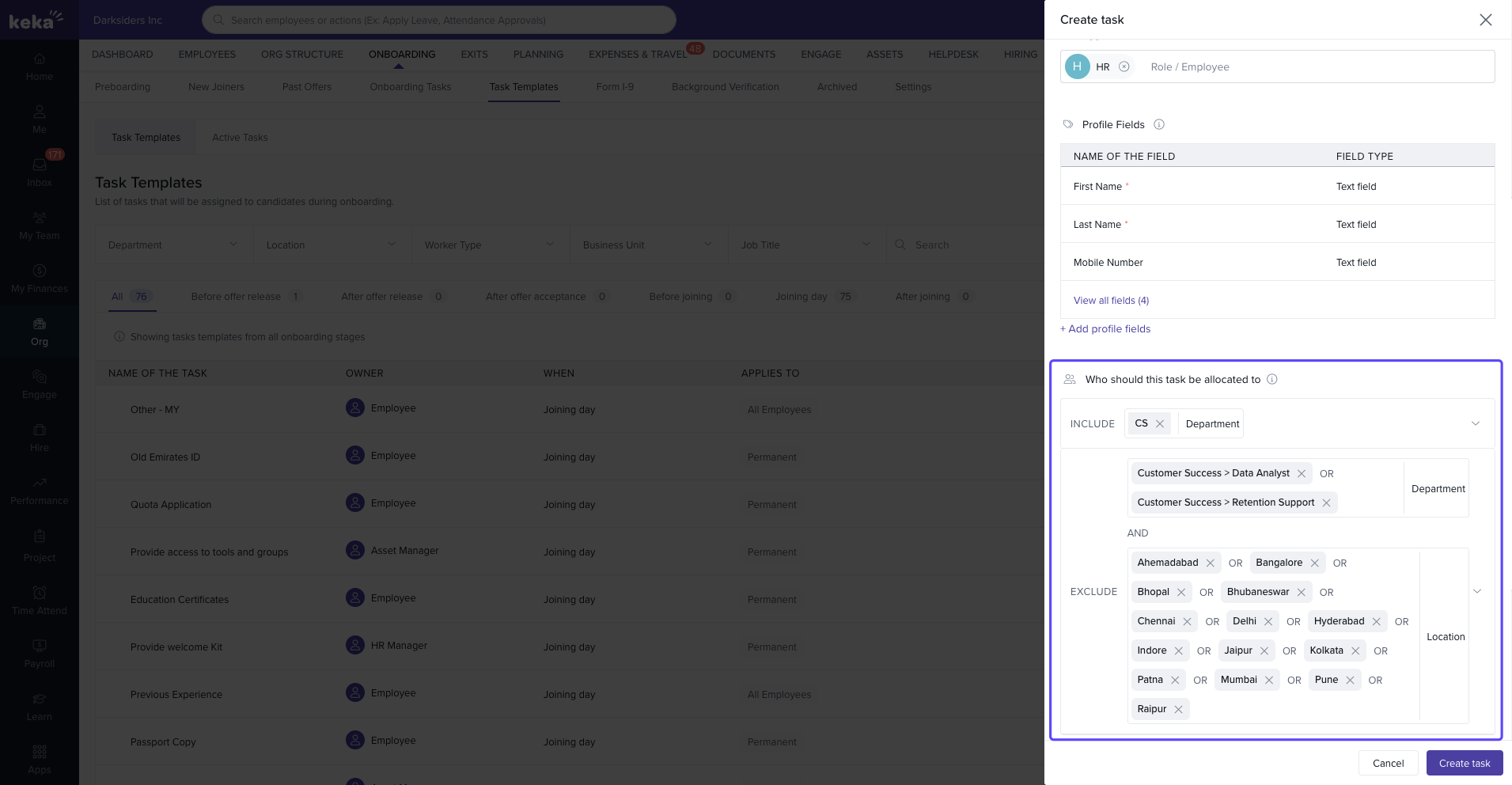Remove Bangalore from excluded locations
The height and width of the screenshot is (785, 1512).
(1315, 563)
